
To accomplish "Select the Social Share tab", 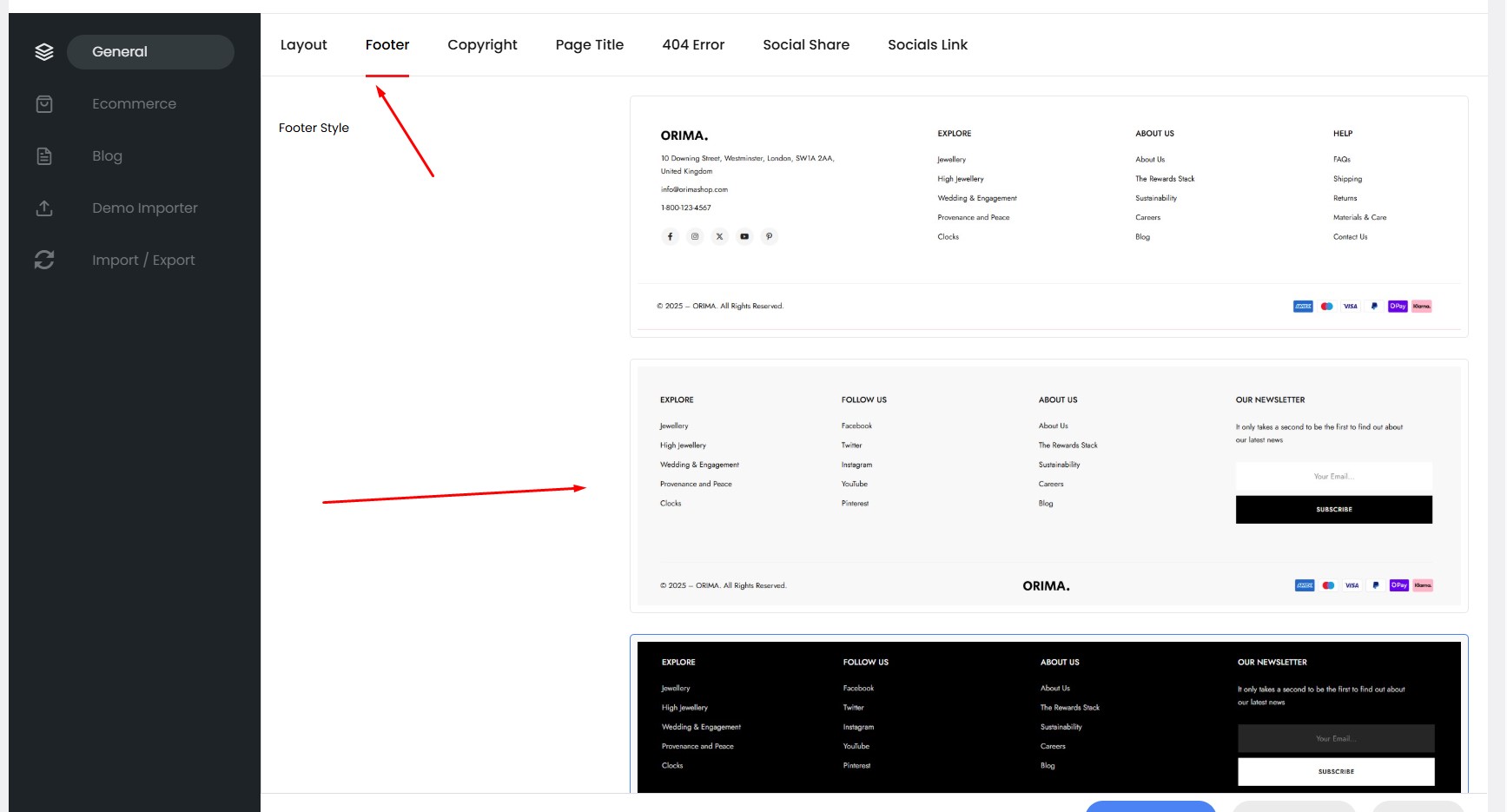I will (805, 45).
